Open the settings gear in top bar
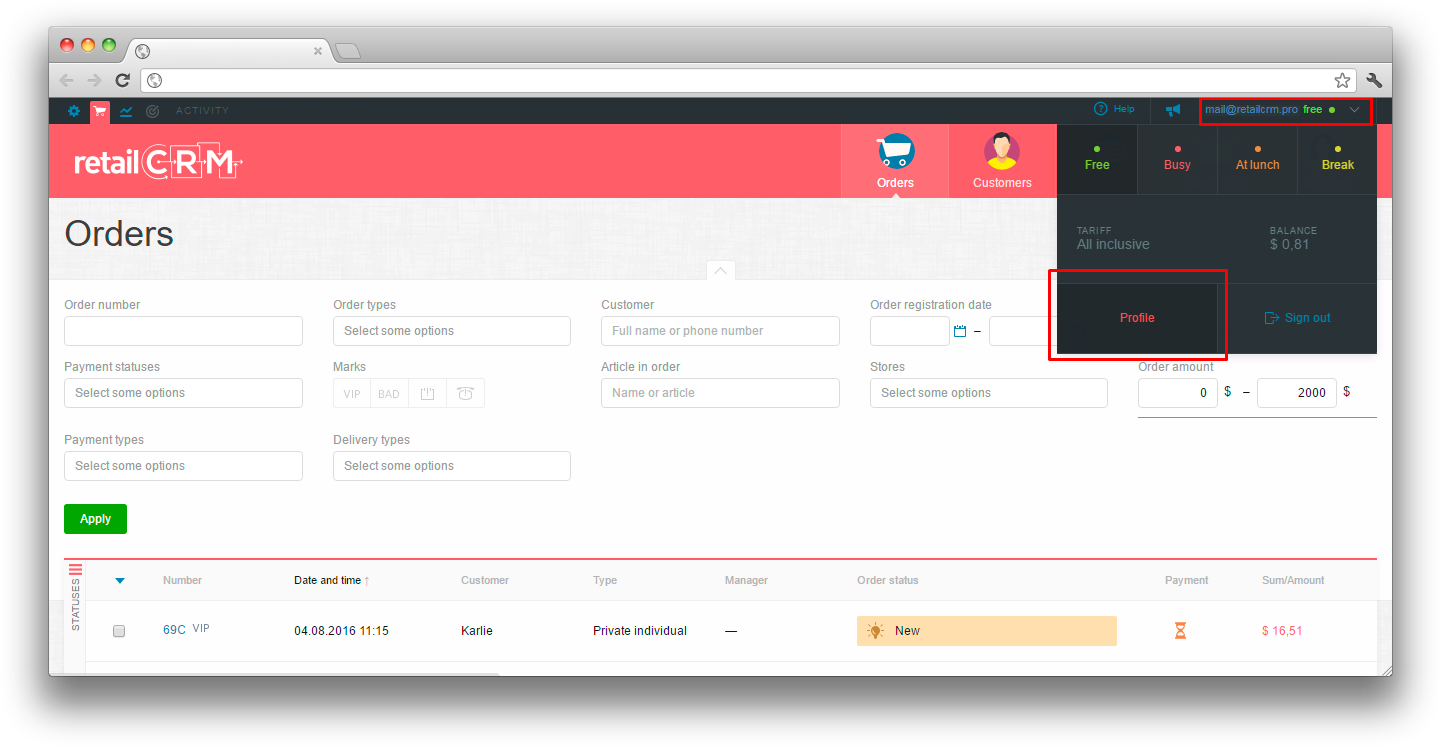Viewport: 1441px width, 747px height. pyautogui.click(x=73, y=111)
